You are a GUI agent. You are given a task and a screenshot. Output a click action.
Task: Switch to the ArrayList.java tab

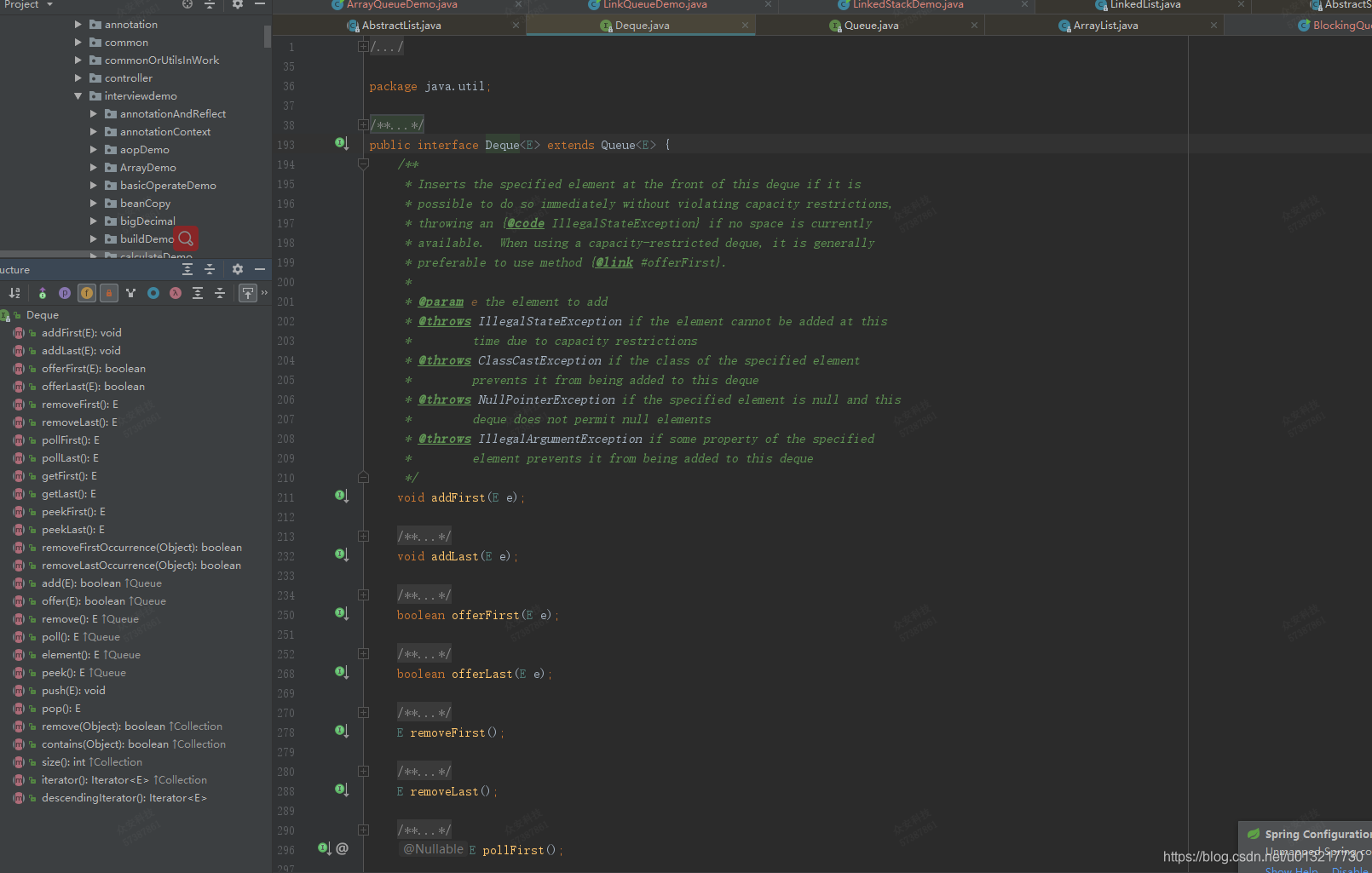click(x=1105, y=26)
